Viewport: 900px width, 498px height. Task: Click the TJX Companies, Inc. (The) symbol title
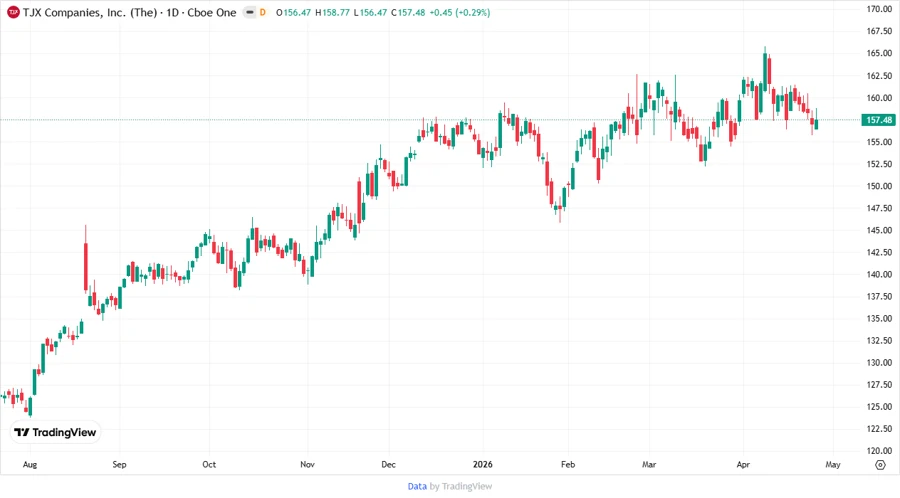90,12
